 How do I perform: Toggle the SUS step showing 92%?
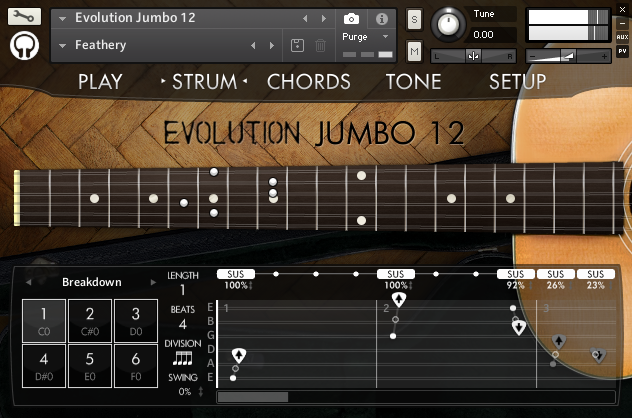tap(516, 274)
